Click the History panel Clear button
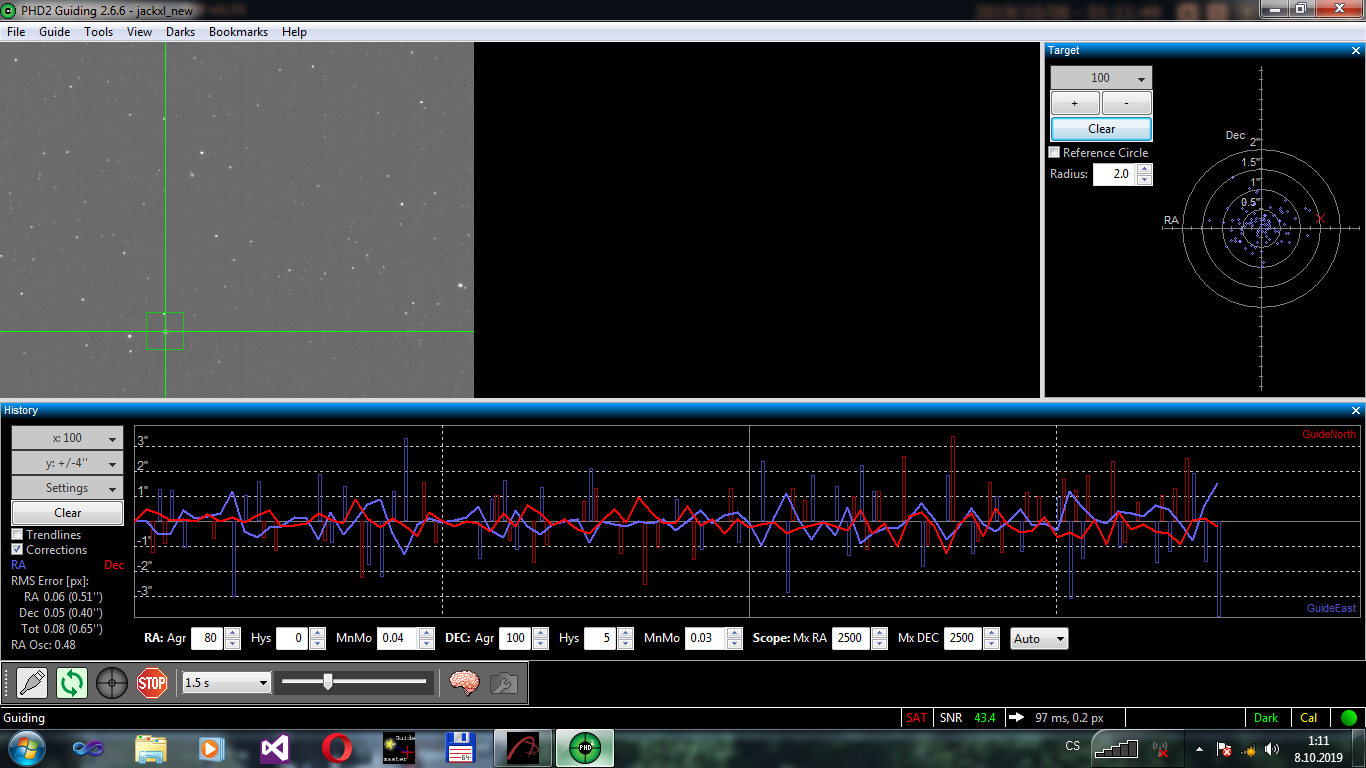The width and height of the screenshot is (1366, 768). pos(67,513)
